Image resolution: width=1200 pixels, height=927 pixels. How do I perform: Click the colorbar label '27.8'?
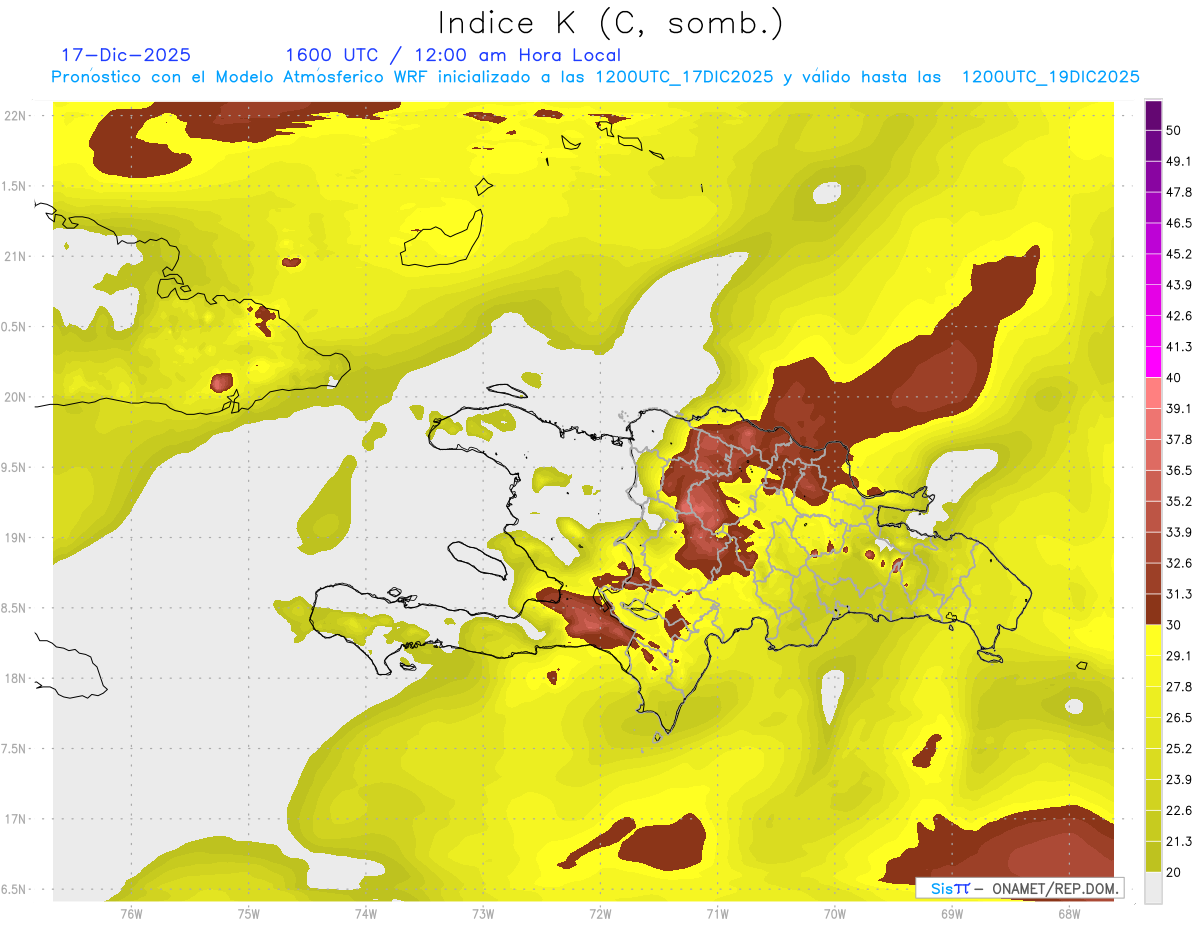[x=1179, y=687]
